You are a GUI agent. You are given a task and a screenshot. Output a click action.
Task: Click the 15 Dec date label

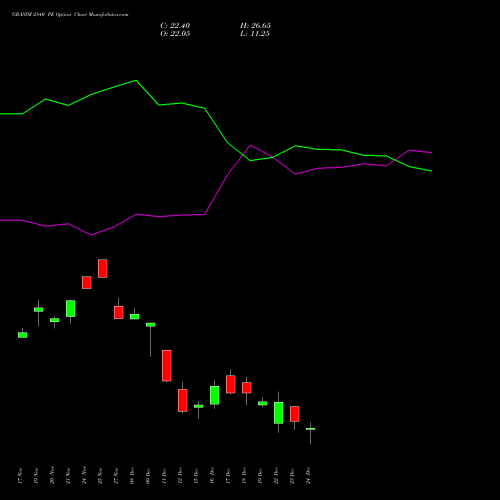point(196,476)
